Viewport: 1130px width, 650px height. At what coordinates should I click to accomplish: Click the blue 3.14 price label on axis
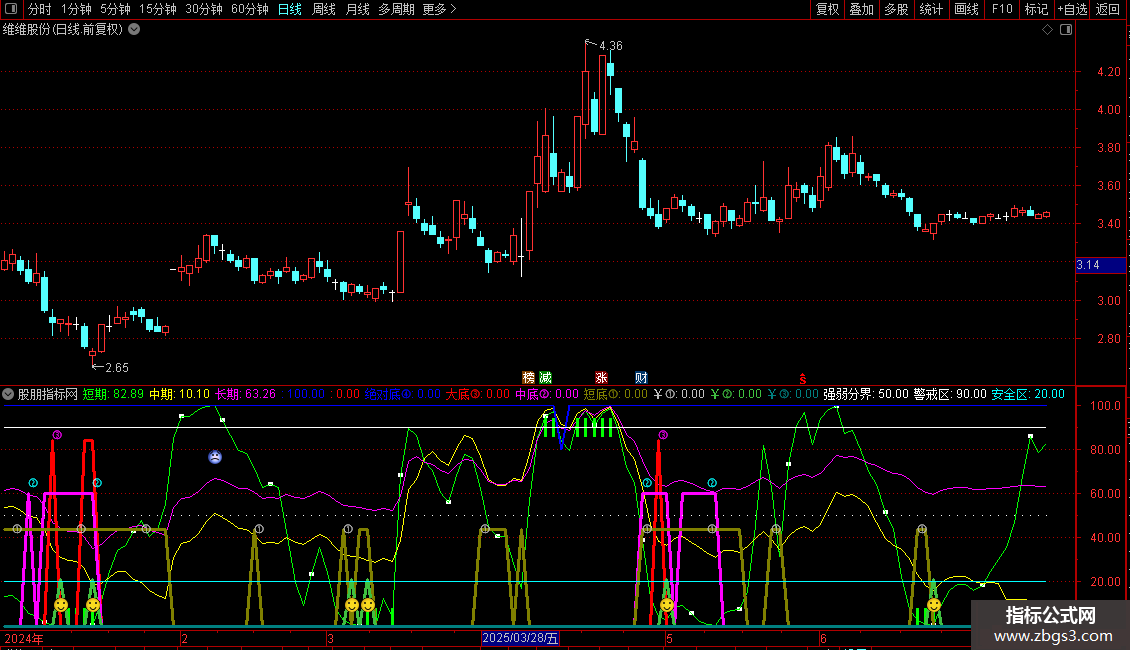1087,265
